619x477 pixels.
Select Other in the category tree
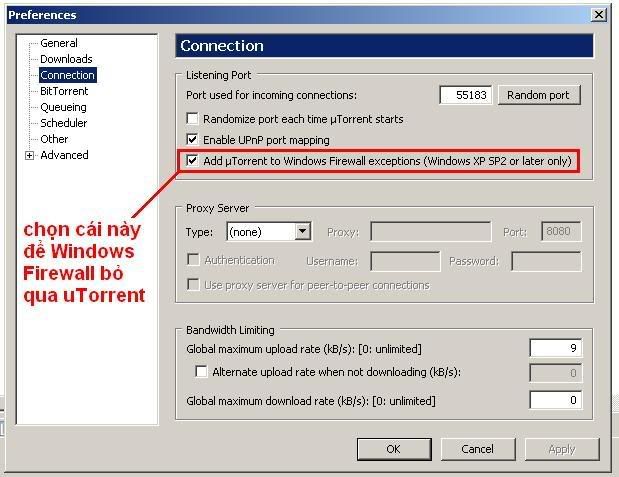point(54,139)
